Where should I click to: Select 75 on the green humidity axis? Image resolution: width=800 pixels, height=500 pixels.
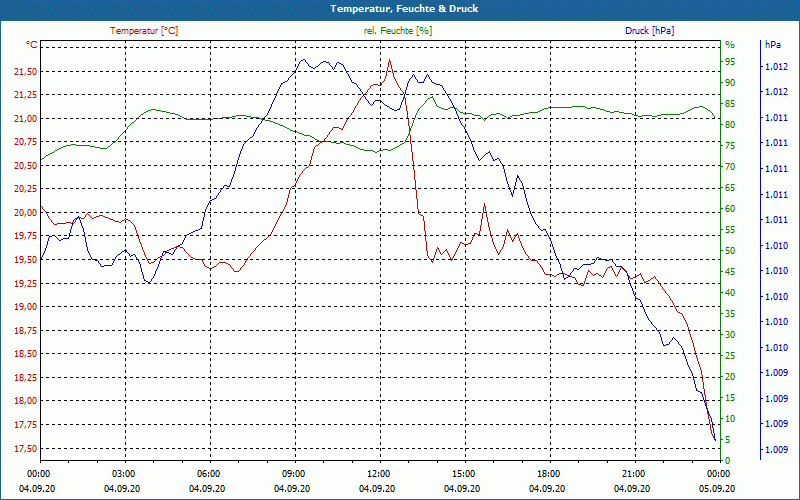(730, 146)
